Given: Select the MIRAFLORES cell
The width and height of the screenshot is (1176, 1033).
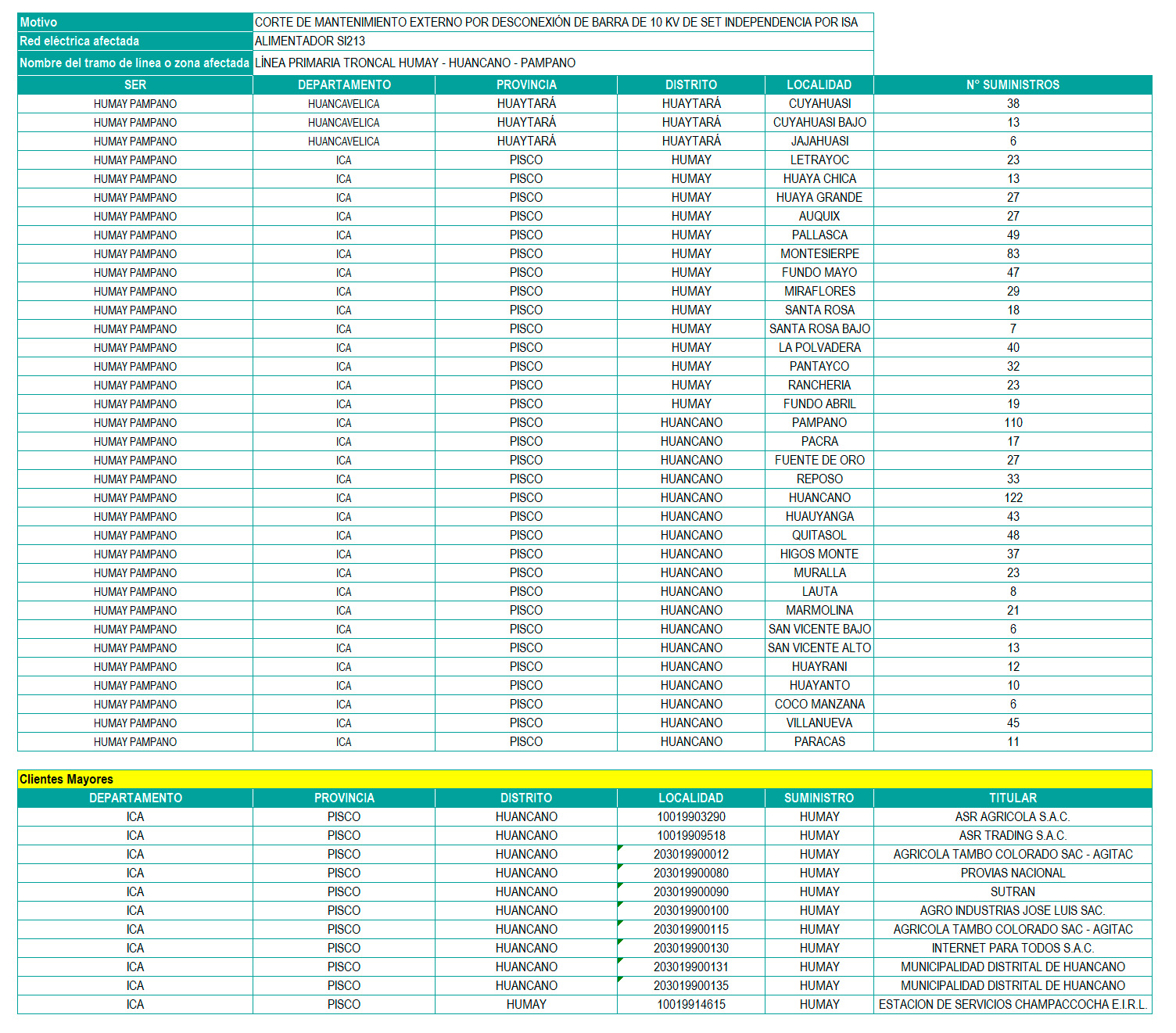Looking at the screenshot, I should click(819, 292).
